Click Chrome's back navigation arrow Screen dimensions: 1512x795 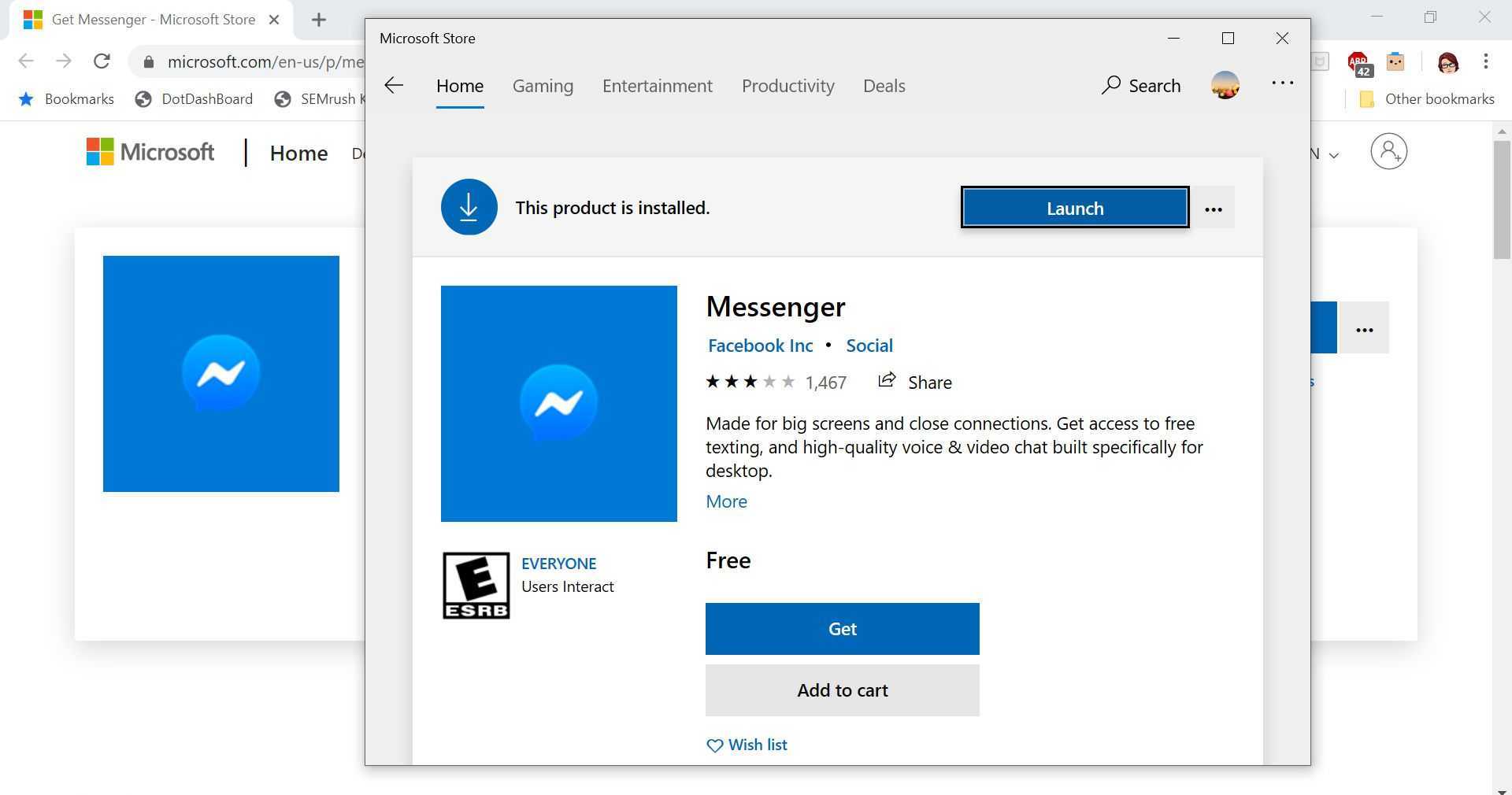tap(26, 61)
